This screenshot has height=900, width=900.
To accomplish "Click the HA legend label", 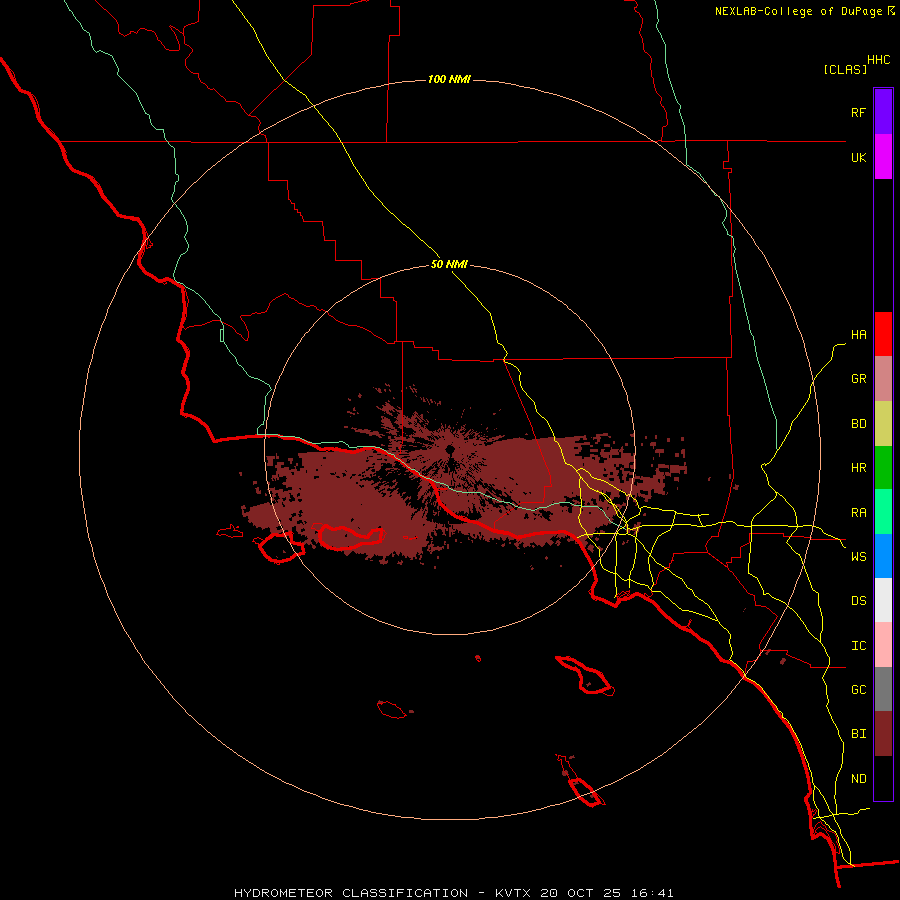I will [x=859, y=335].
